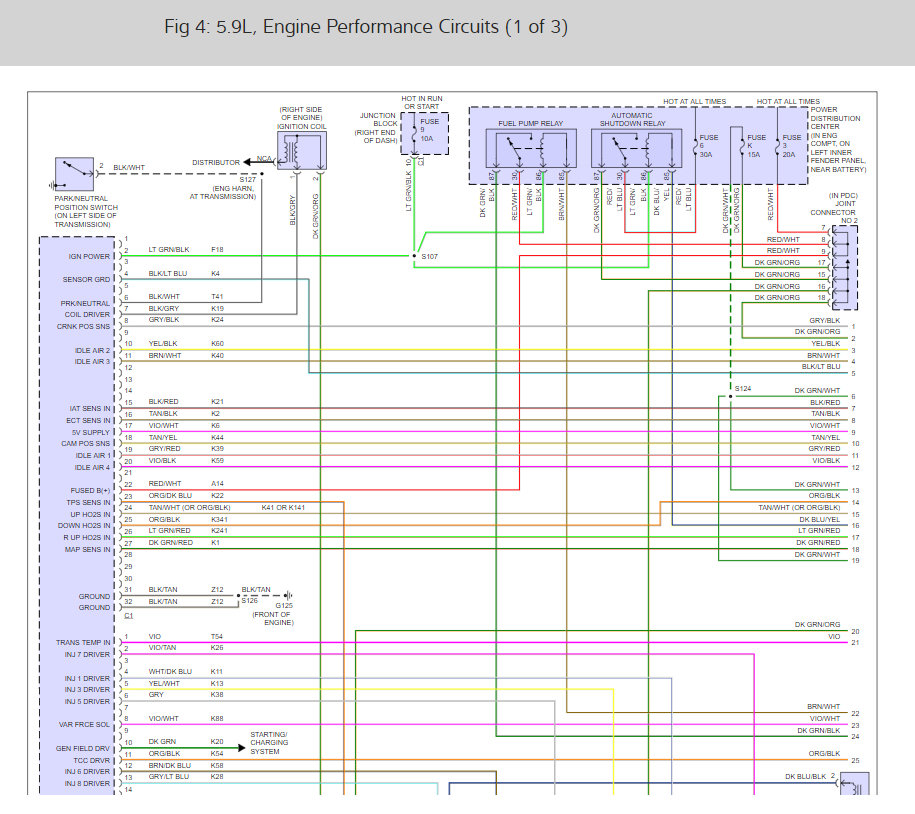Click the 'TPS SENS IN' pin label

(x=88, y=502)
